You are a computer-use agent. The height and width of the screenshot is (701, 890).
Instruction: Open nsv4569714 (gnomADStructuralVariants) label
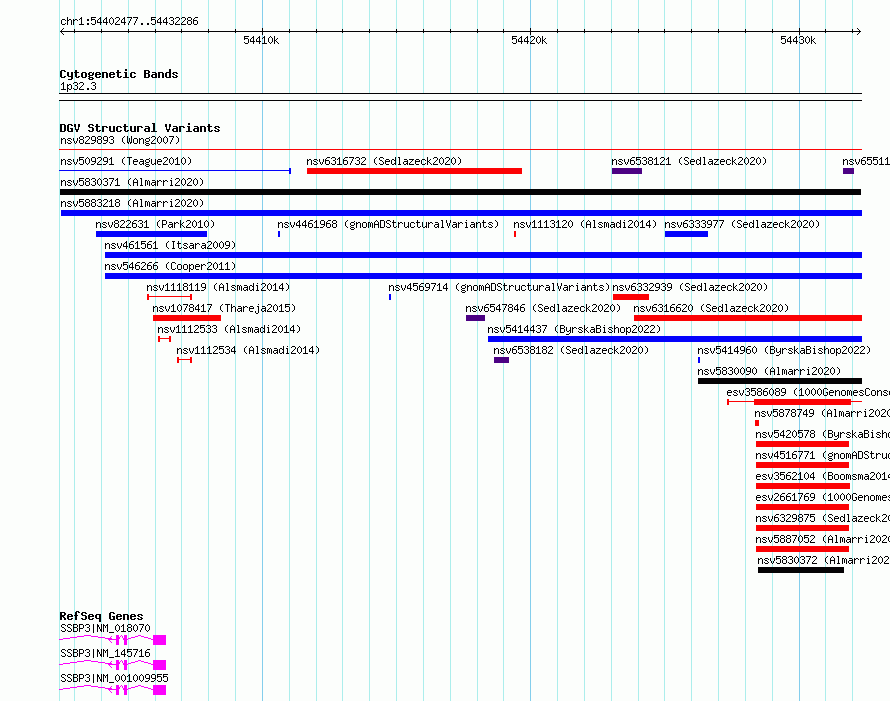pos(499,287)
